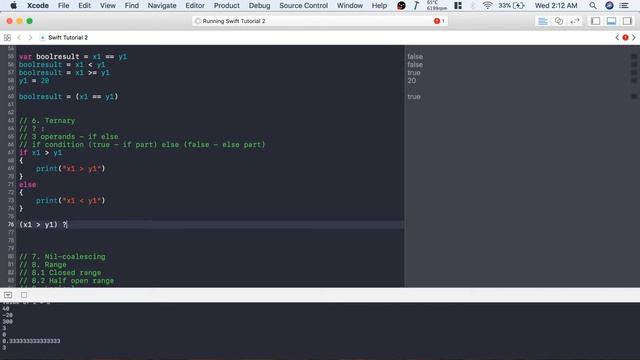Image resolution: width=640 pixels, height=360 pixels.
Task: Click console output 0.333333333333333
Action: pos(31,341)
